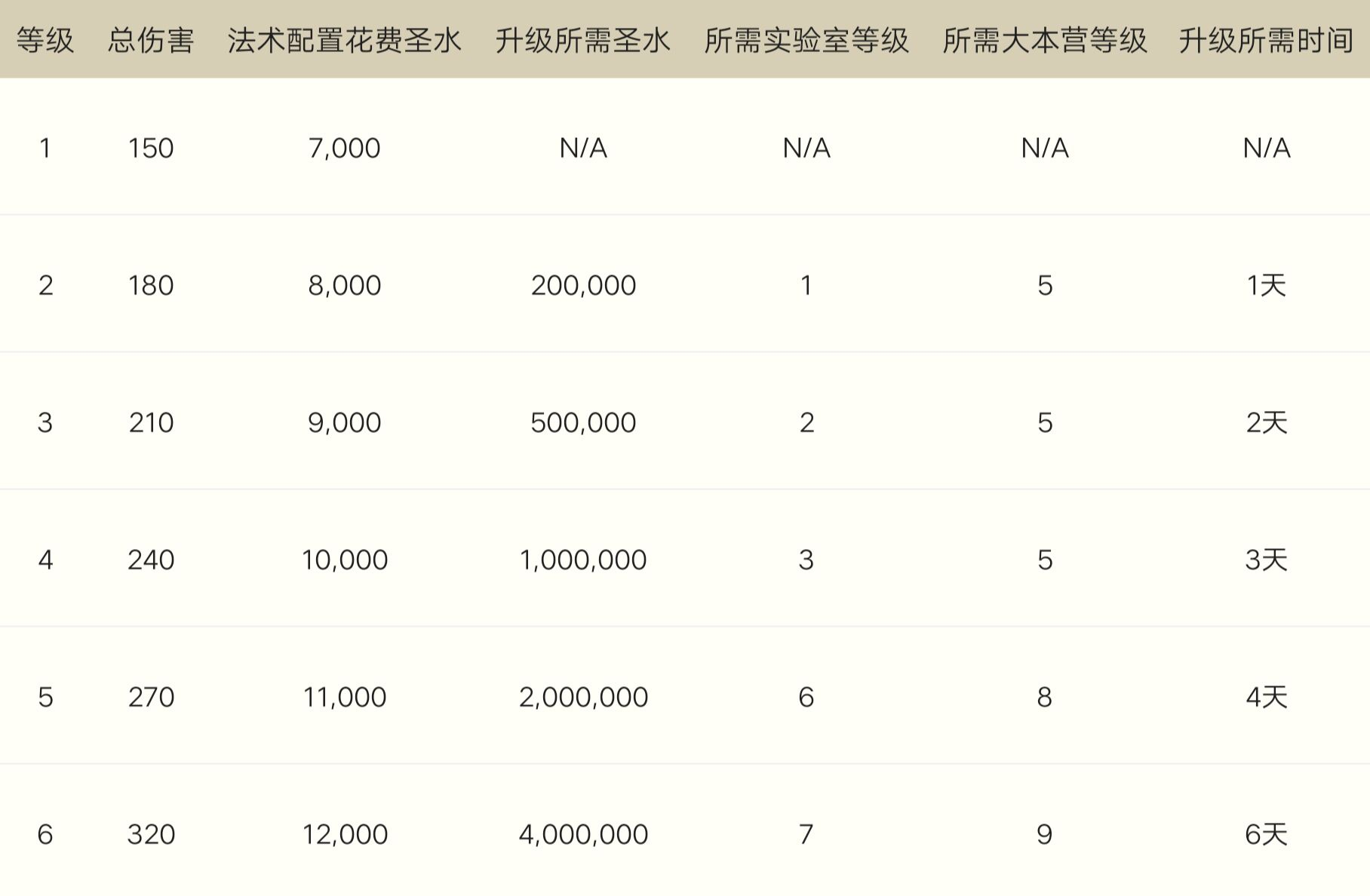The height and width of the screenshot is (896, 1370).
Task: Select the 6天 upgrade time cell
Action: [x=1266, y=834]
